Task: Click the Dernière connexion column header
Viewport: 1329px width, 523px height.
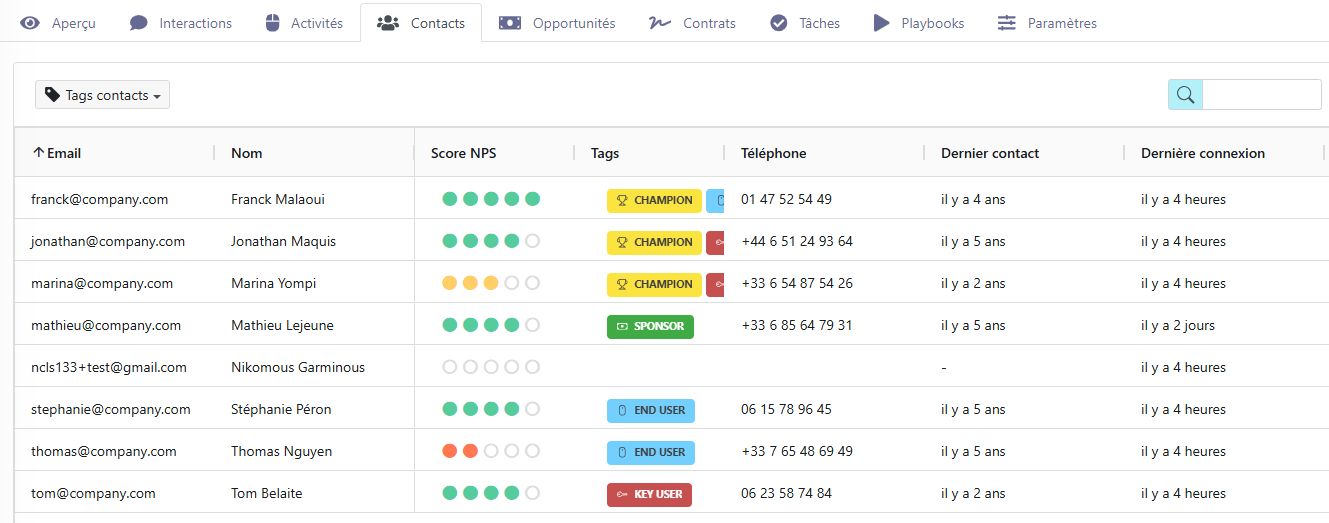Action: click(x=1202, y=153)
